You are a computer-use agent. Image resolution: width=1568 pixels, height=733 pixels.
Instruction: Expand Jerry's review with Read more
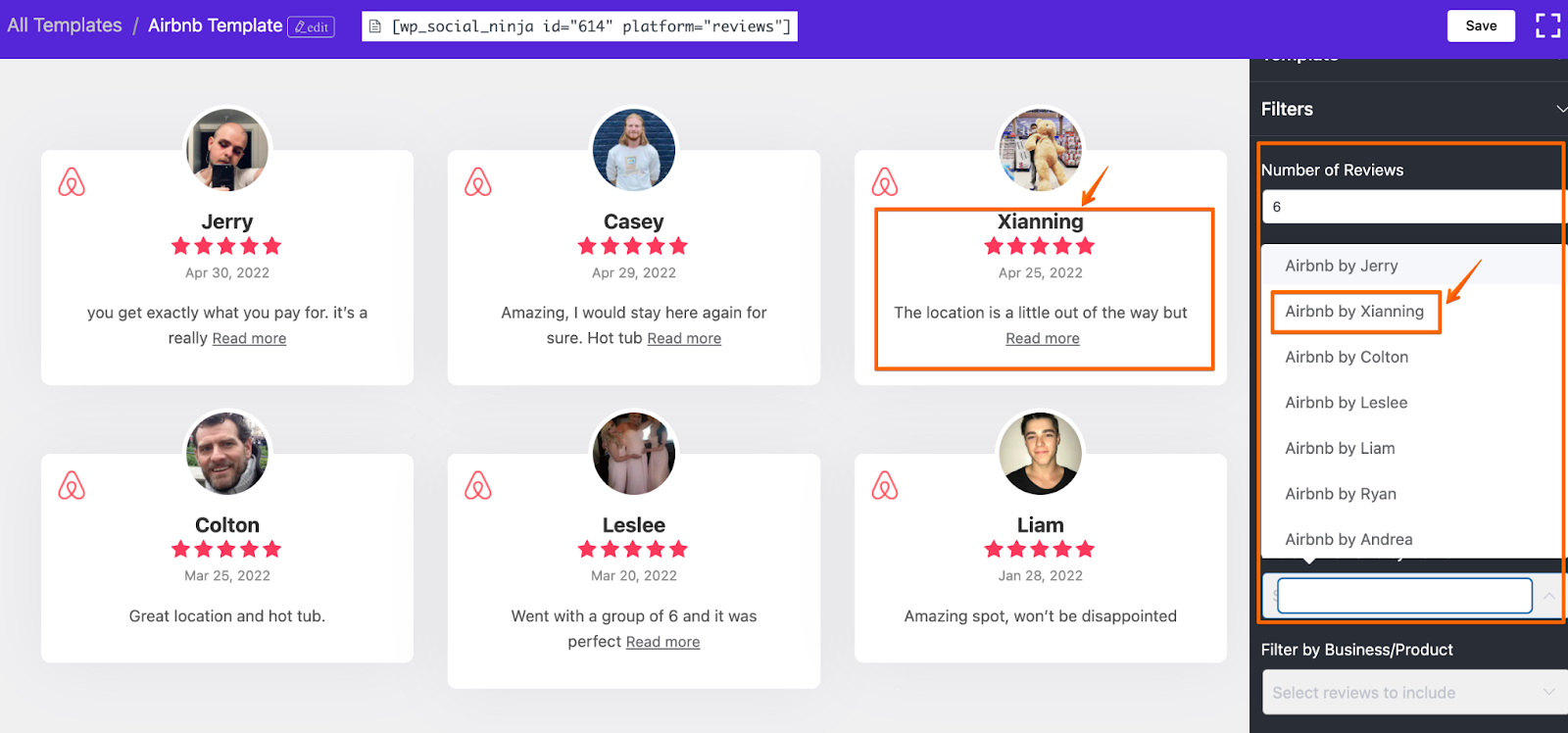coord(249,338)
